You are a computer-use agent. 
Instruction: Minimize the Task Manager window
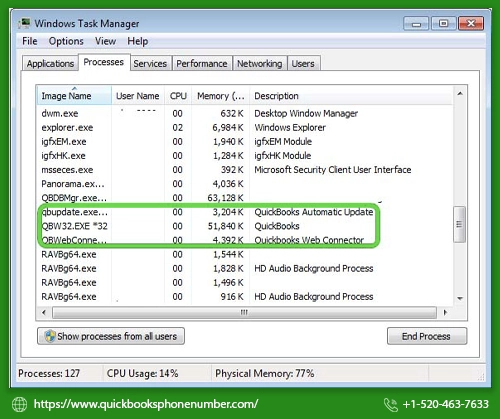(x=416, y=24)
